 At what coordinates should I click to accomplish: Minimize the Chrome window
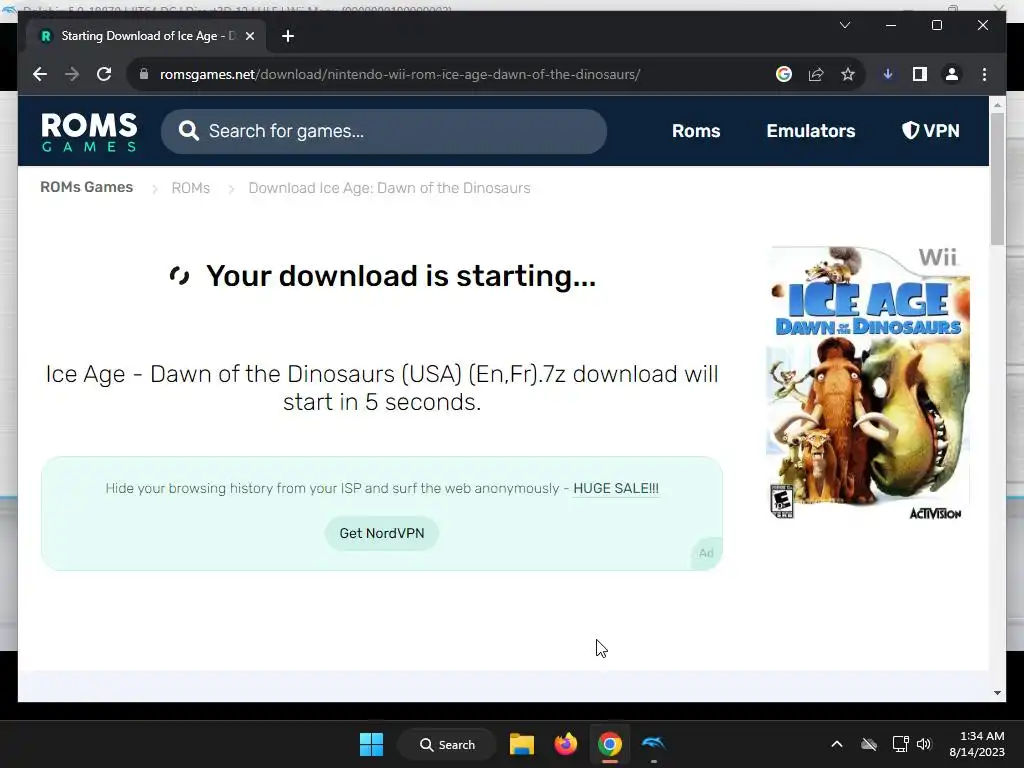[x=891, y=25]
